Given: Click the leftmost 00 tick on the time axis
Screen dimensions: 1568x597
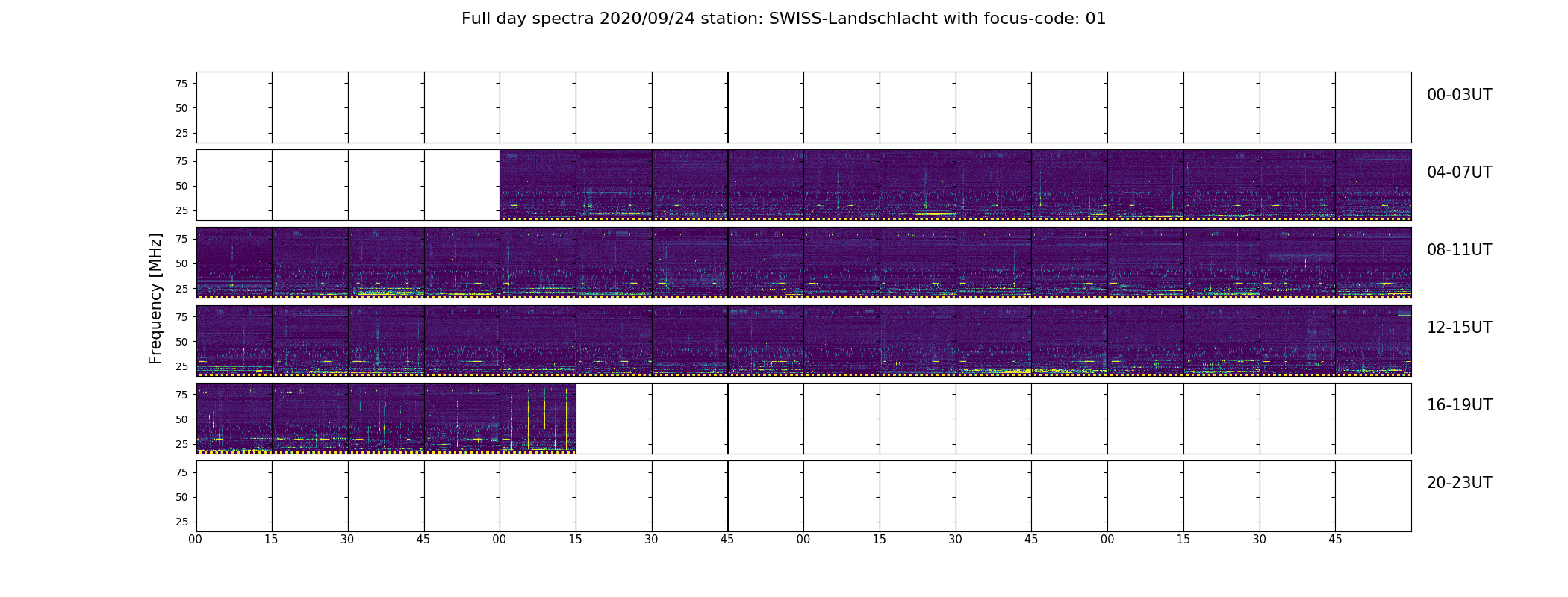Looking at the screenshot, I should click(196, 539).
